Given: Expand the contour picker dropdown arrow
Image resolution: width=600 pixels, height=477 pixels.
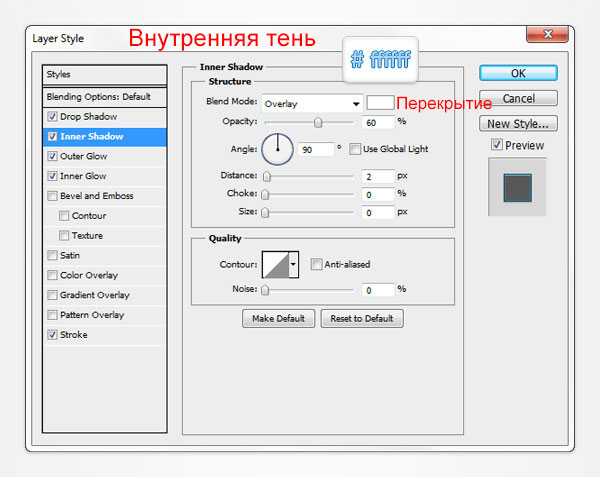Looking at the screenshot, I should 293,264.
